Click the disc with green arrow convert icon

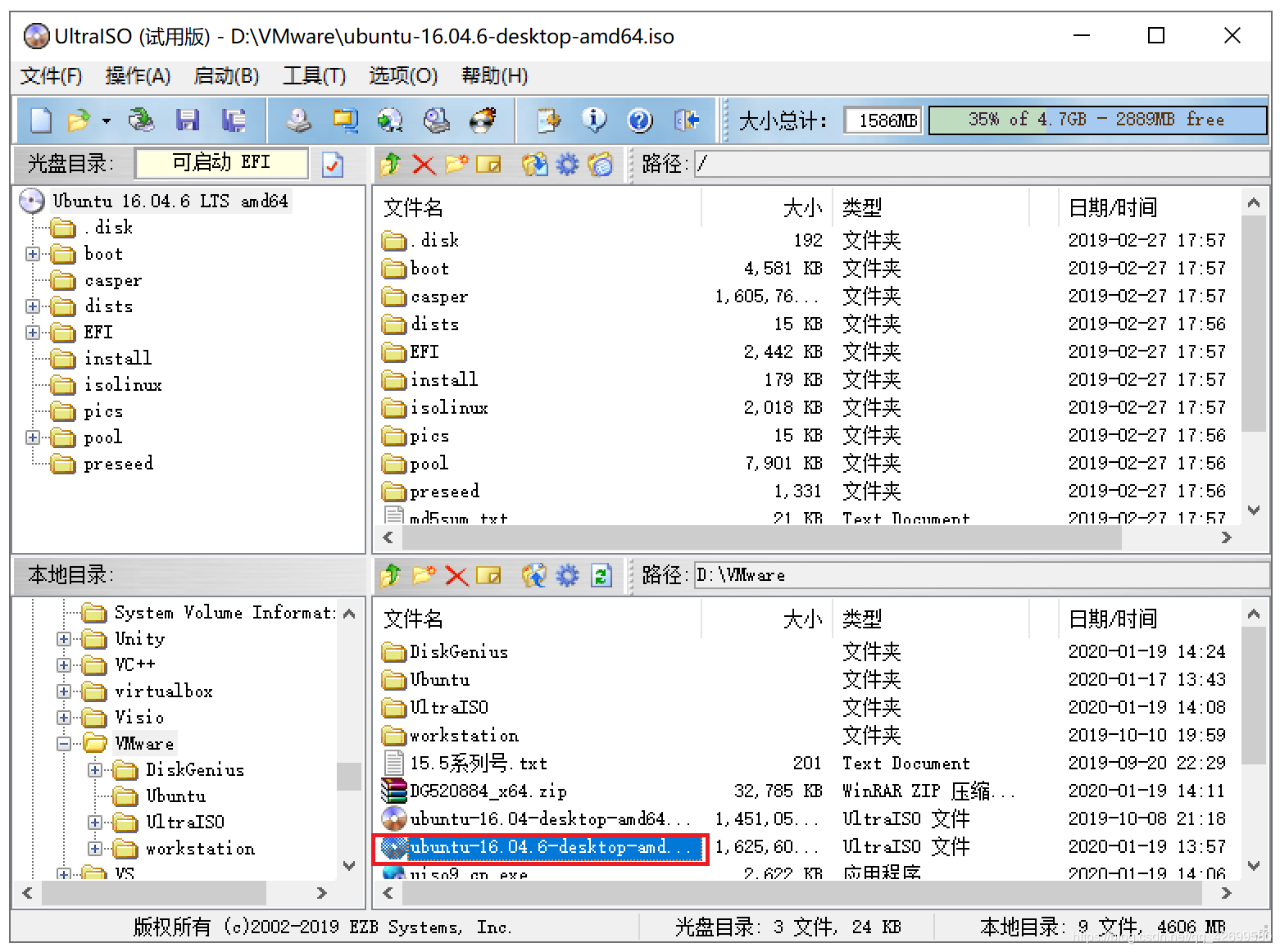point(390,120)
